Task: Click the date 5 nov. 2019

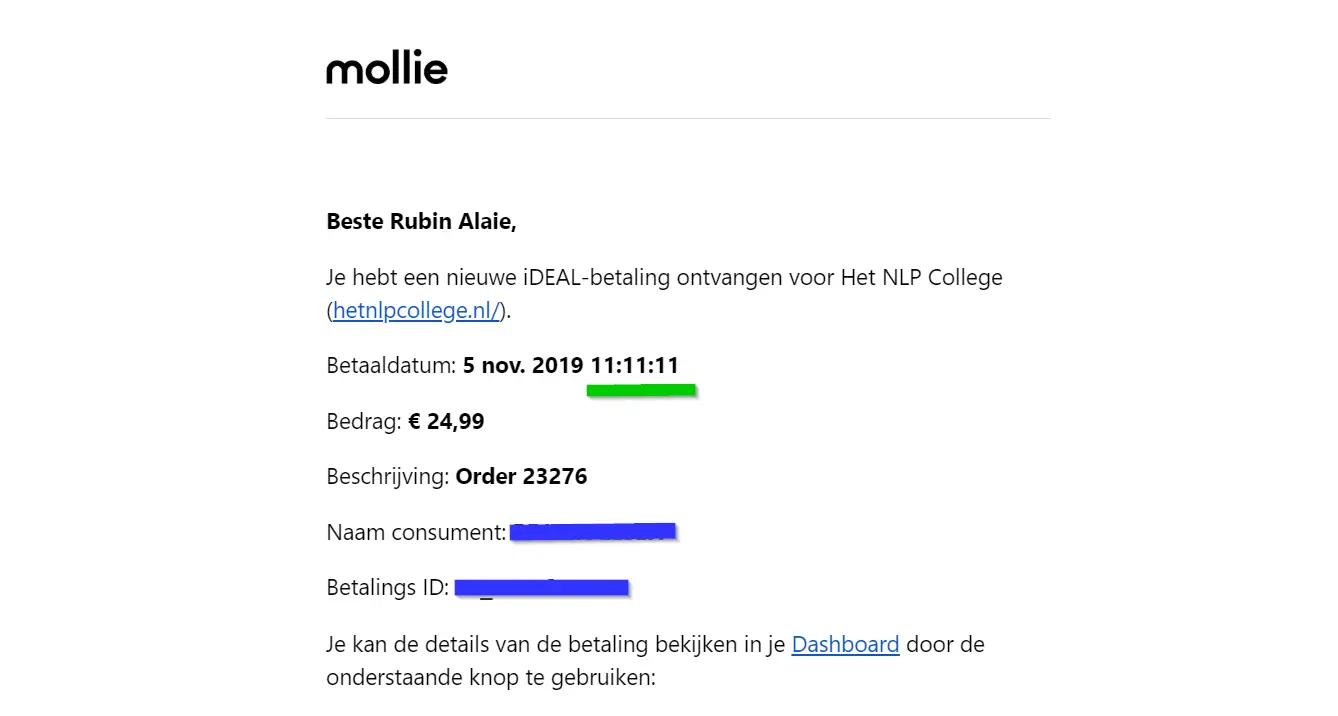Action: (x=523, y=366)
